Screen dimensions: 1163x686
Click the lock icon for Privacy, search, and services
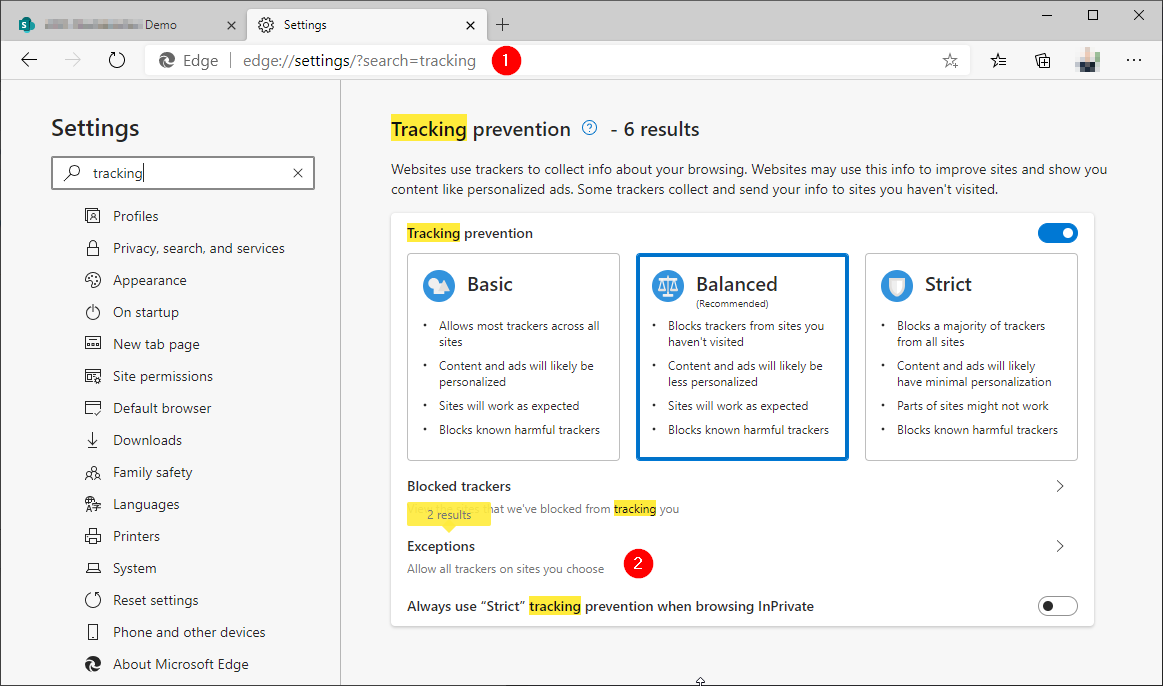coord(93,248)
